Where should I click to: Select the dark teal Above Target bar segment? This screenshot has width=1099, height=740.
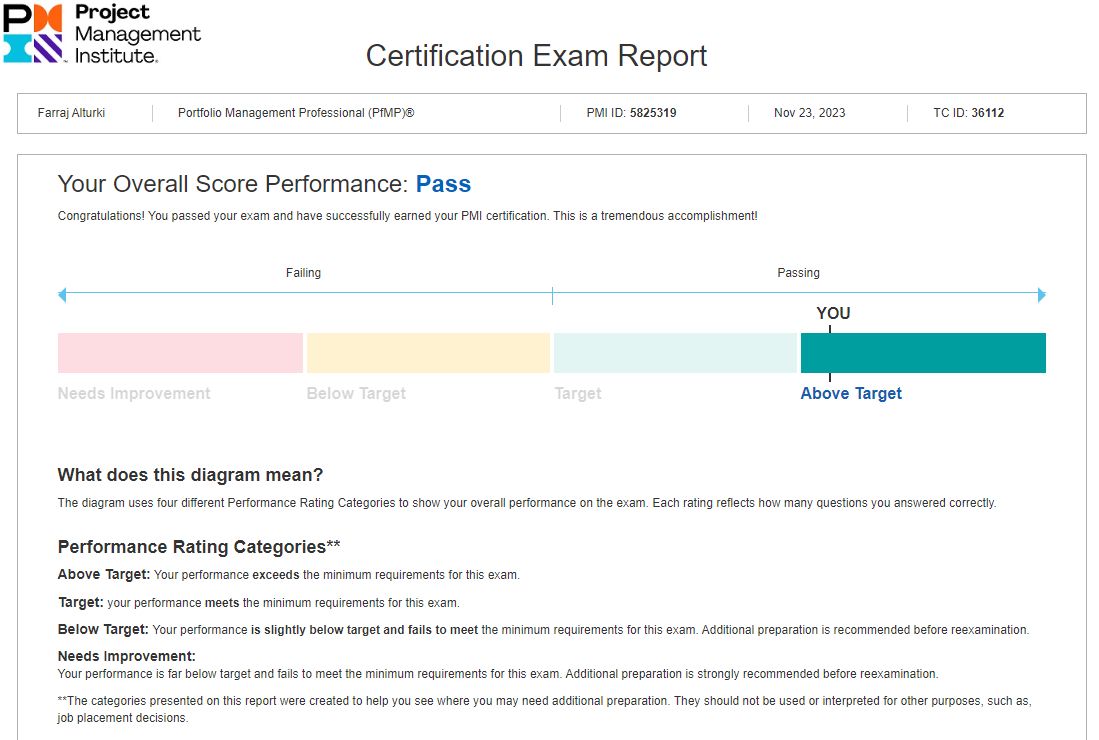pyautogui.click(x=923, y=353)
